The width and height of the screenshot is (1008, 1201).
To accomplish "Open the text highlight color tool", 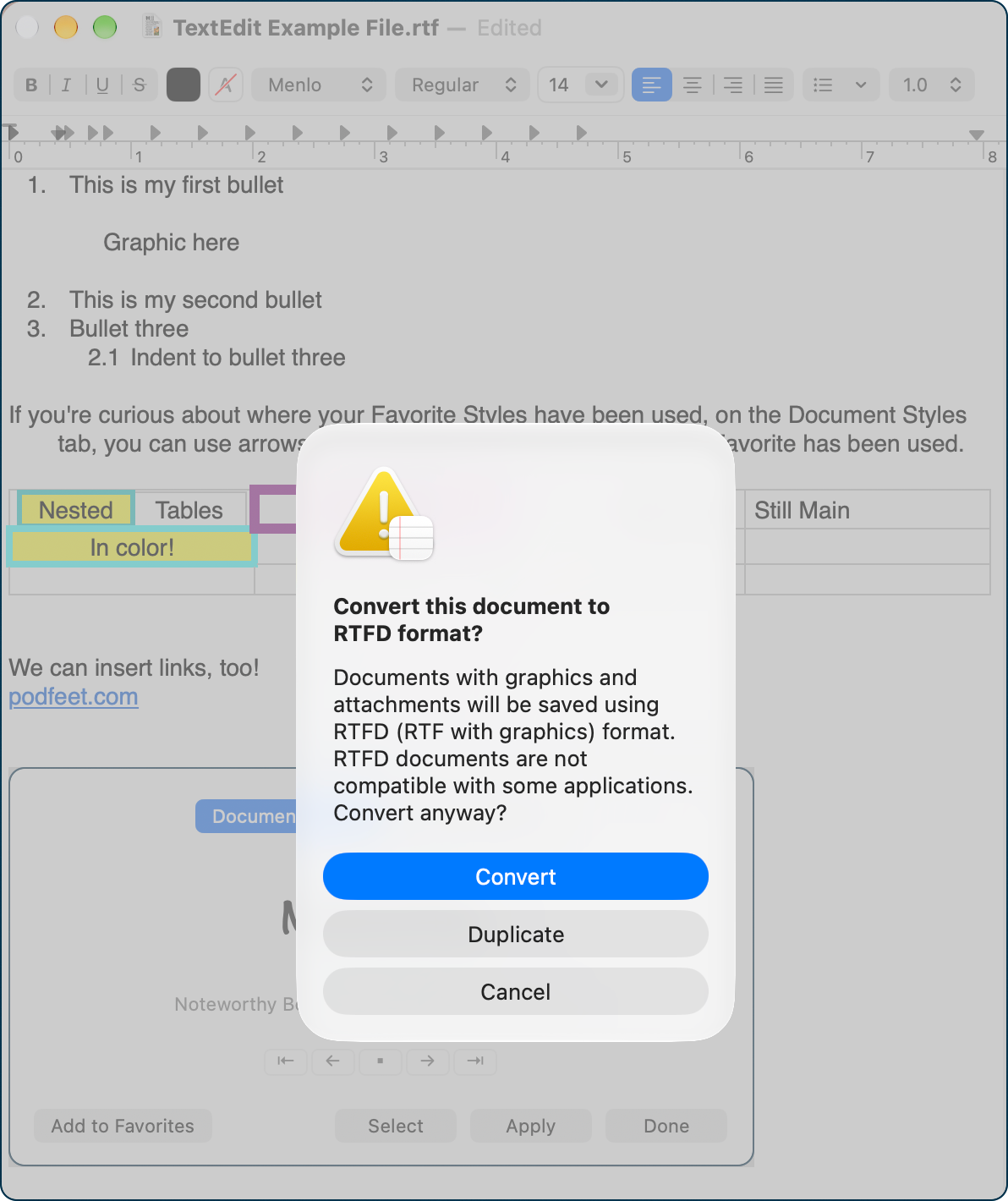I will pos(226,85).
